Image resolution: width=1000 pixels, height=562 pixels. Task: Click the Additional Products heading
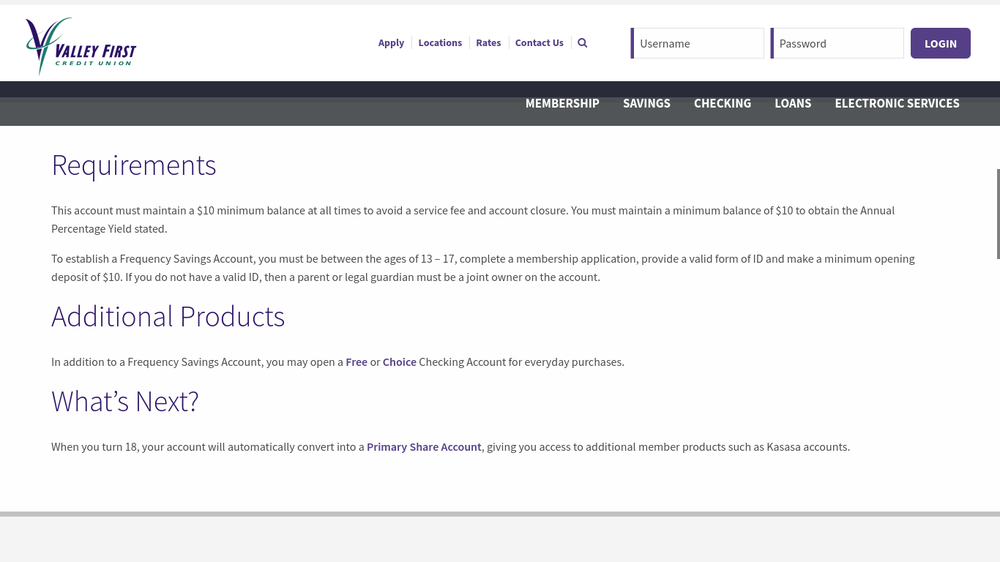168,317
